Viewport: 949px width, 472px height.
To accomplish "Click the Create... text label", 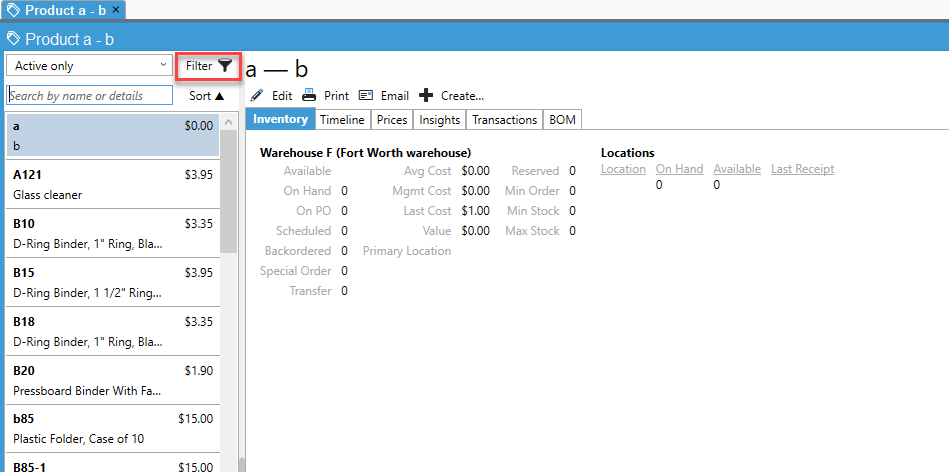I will pos(462,96).
